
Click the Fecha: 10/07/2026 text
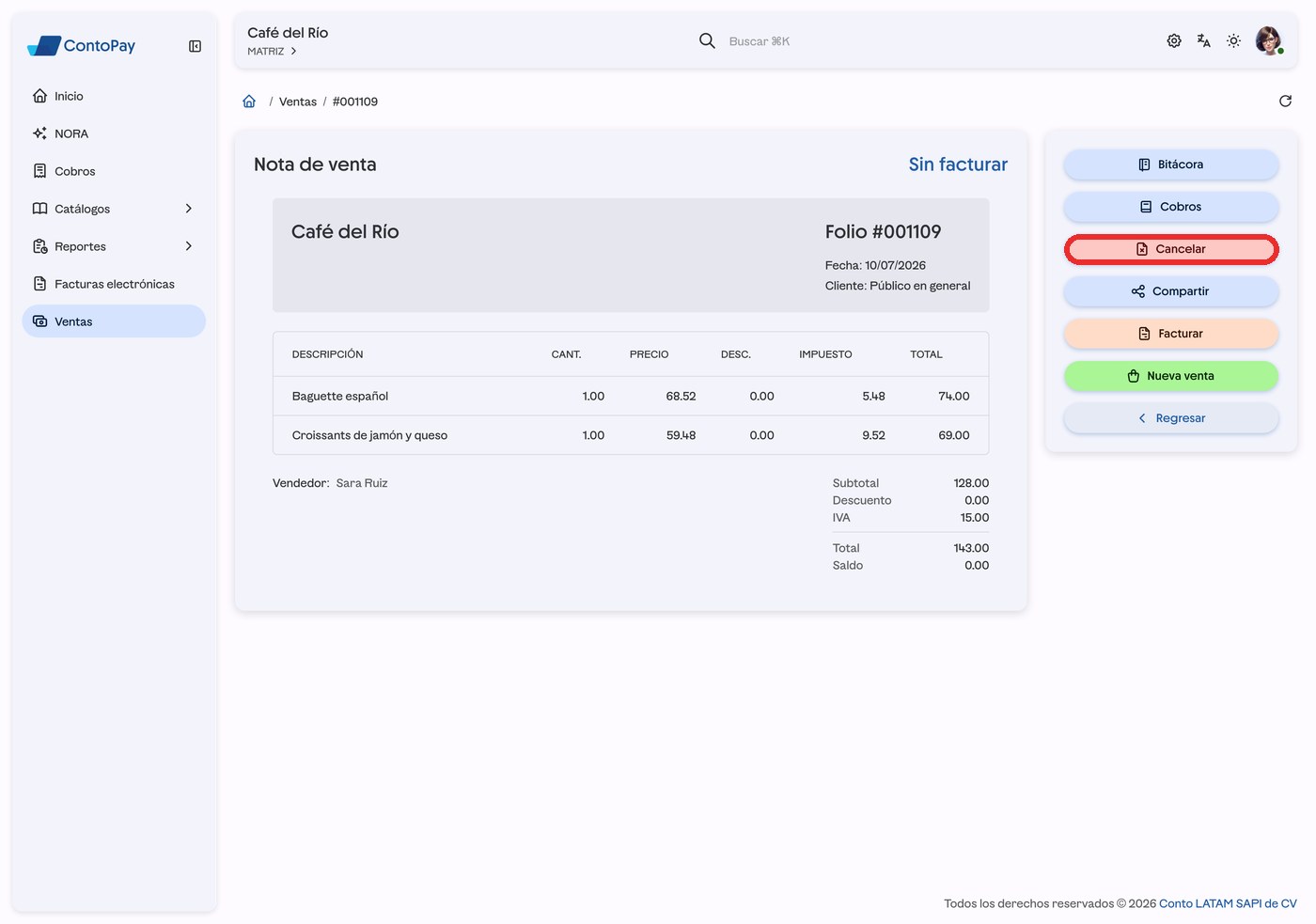pyautogui.click(x=875, y=265)
